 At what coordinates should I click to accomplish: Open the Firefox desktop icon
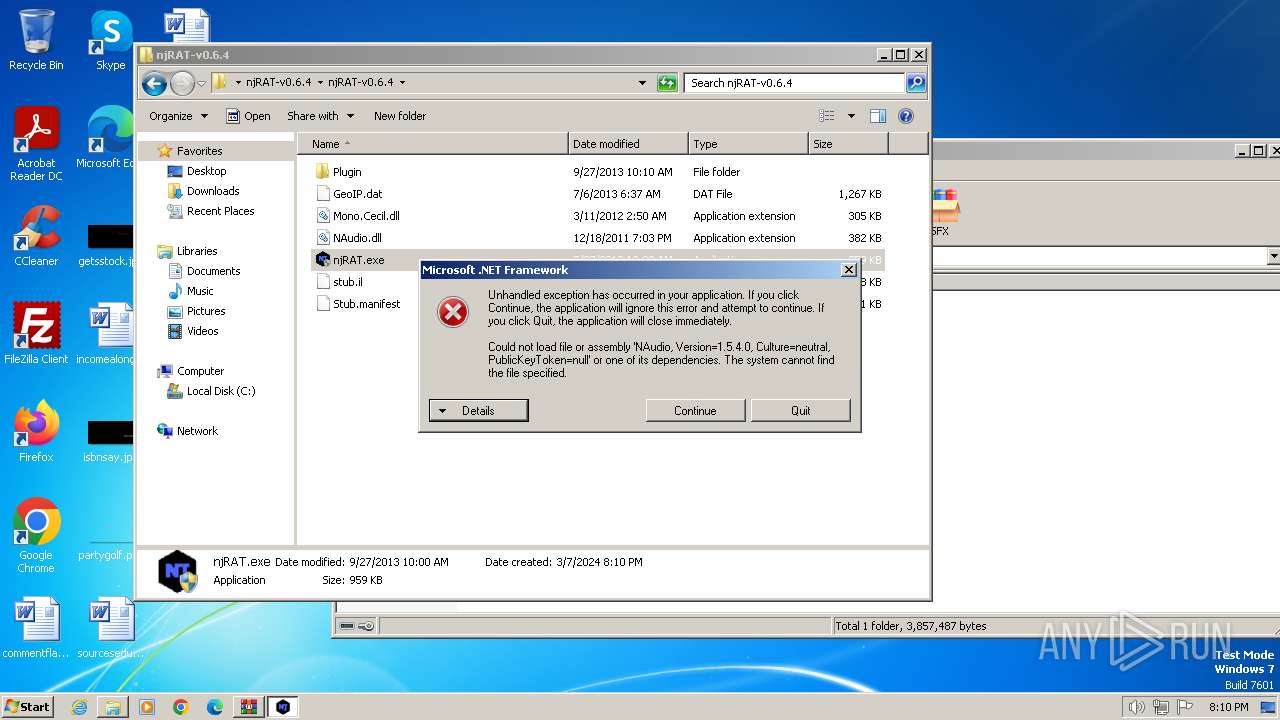coord(36,431)
